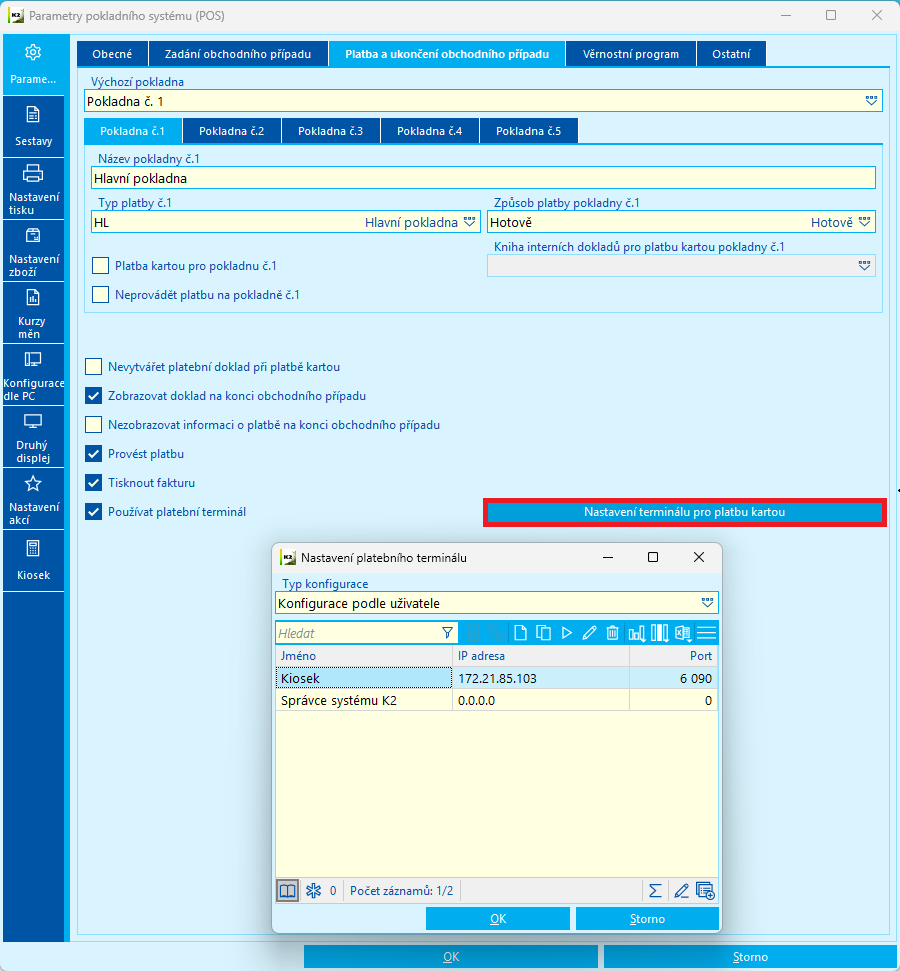Screen dimensions: 900x971
Task: Switch to Zadání obchodního případu tab
Action: click(238, 54)
